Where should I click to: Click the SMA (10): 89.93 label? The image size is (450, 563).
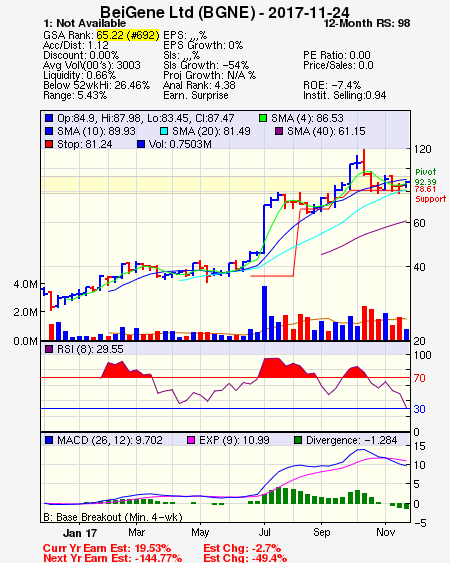pos(96,131)
